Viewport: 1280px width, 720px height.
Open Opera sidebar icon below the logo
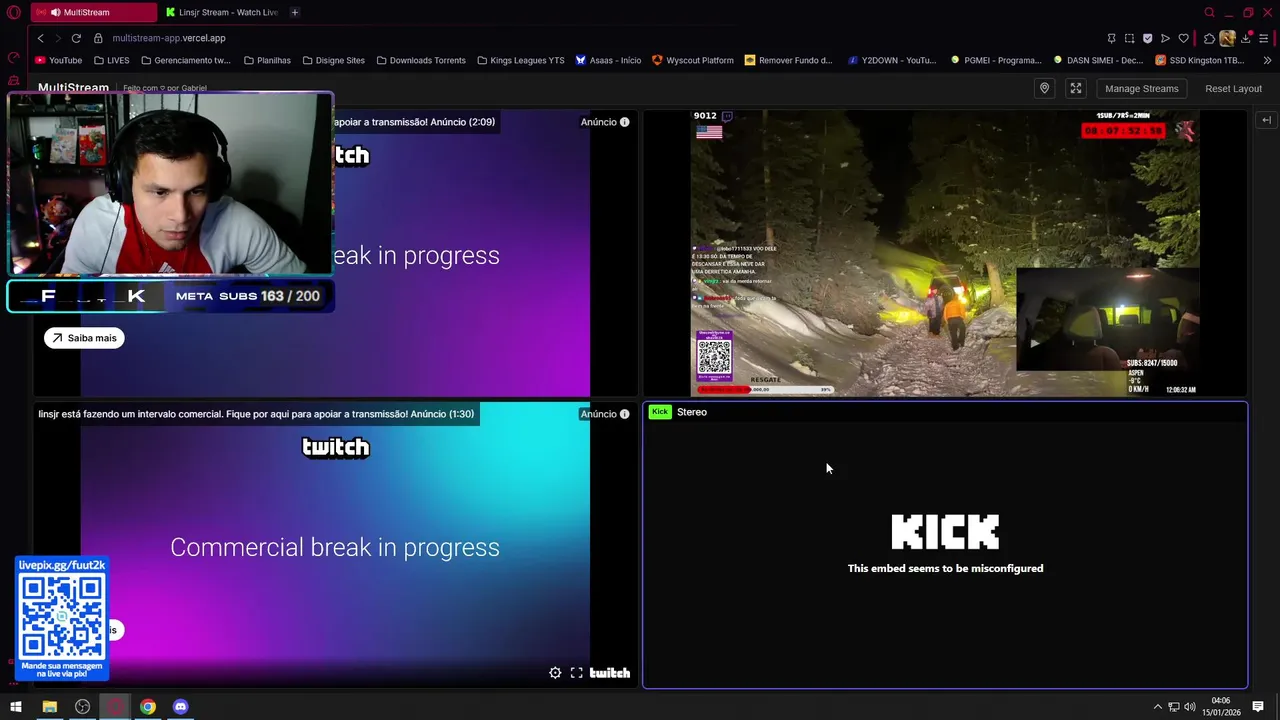(x=13, y=58)
